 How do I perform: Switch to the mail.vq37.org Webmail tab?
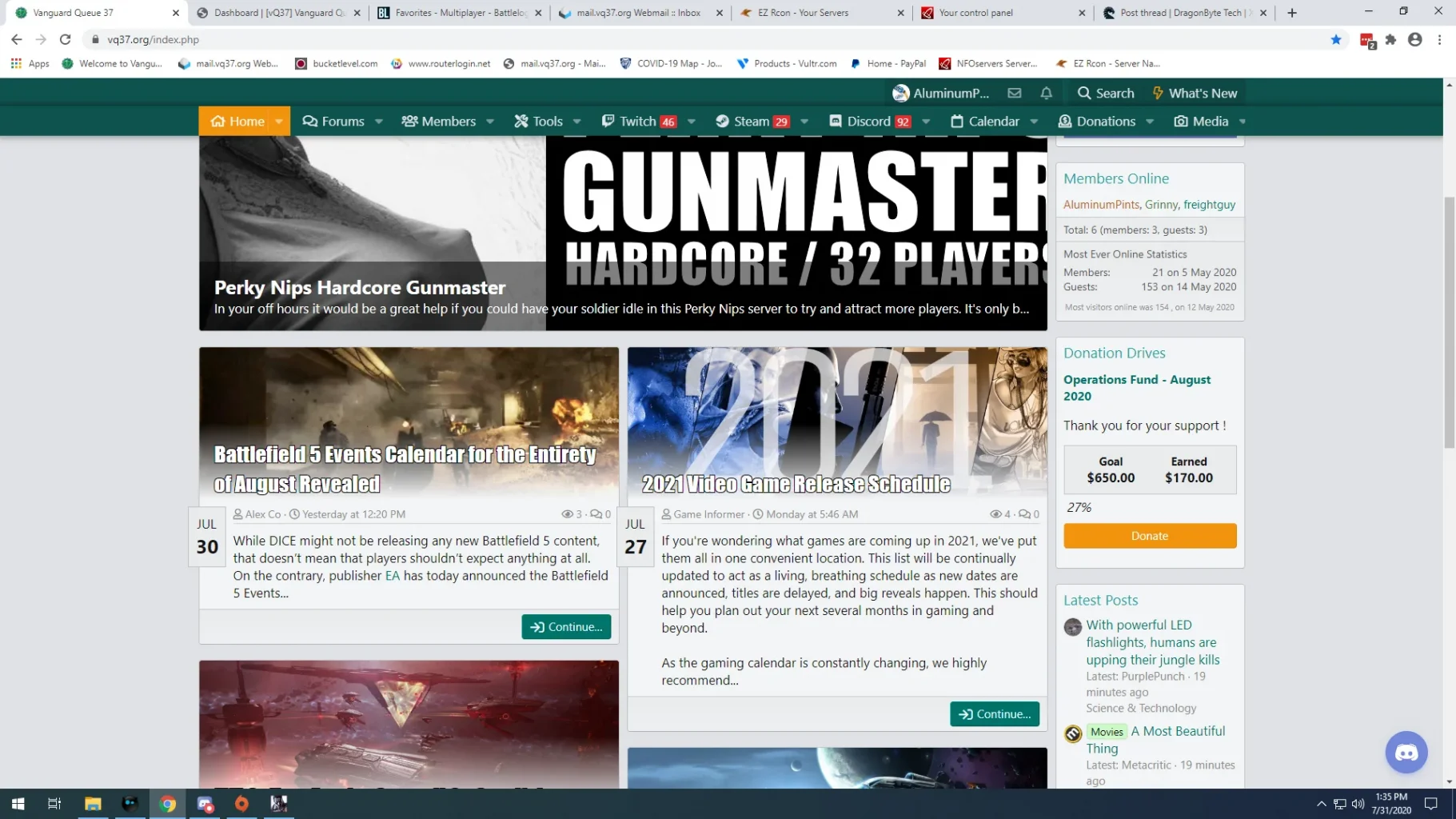pos(638,13)
